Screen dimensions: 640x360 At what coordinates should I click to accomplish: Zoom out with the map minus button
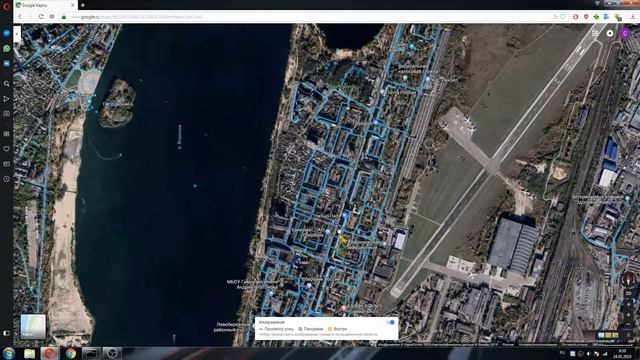click(628, 325)
